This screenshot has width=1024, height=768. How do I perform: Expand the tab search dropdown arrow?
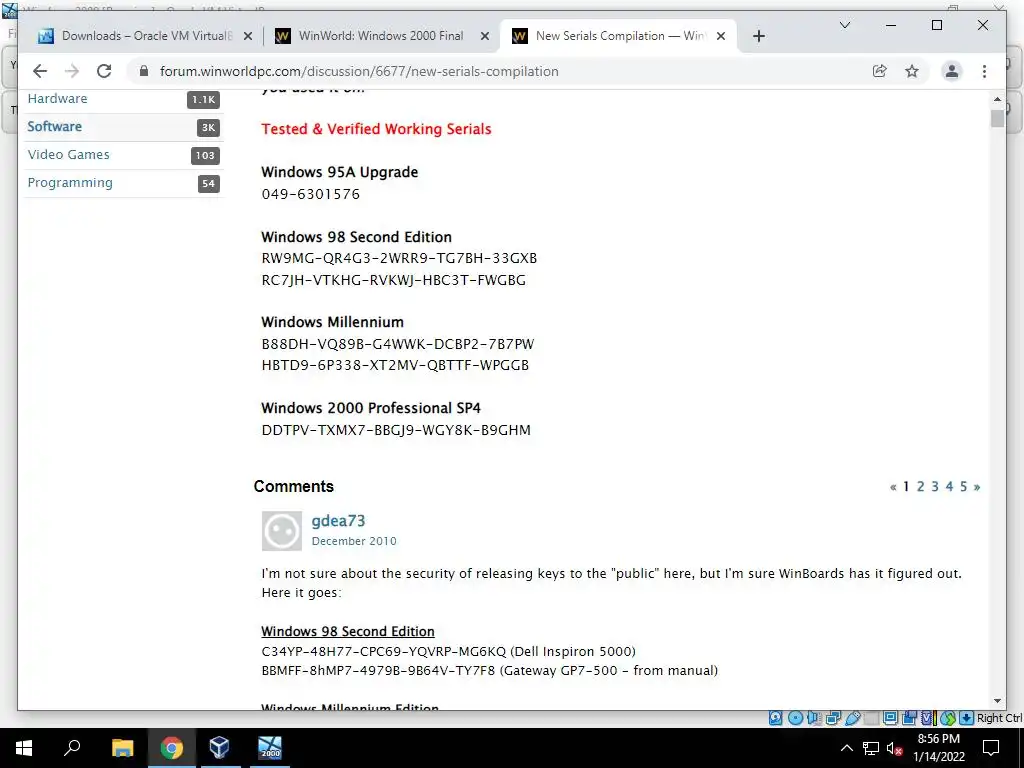tap(844, 25)
